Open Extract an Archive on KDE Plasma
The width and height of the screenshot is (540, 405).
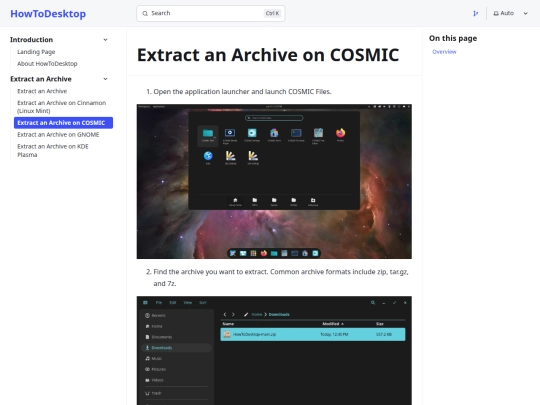(53, 150)
